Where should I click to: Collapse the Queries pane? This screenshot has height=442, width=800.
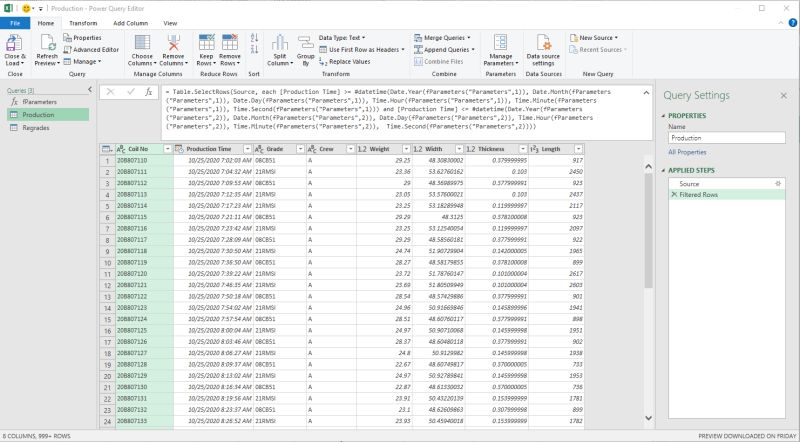pyautogui.click(x=90, y=90)
